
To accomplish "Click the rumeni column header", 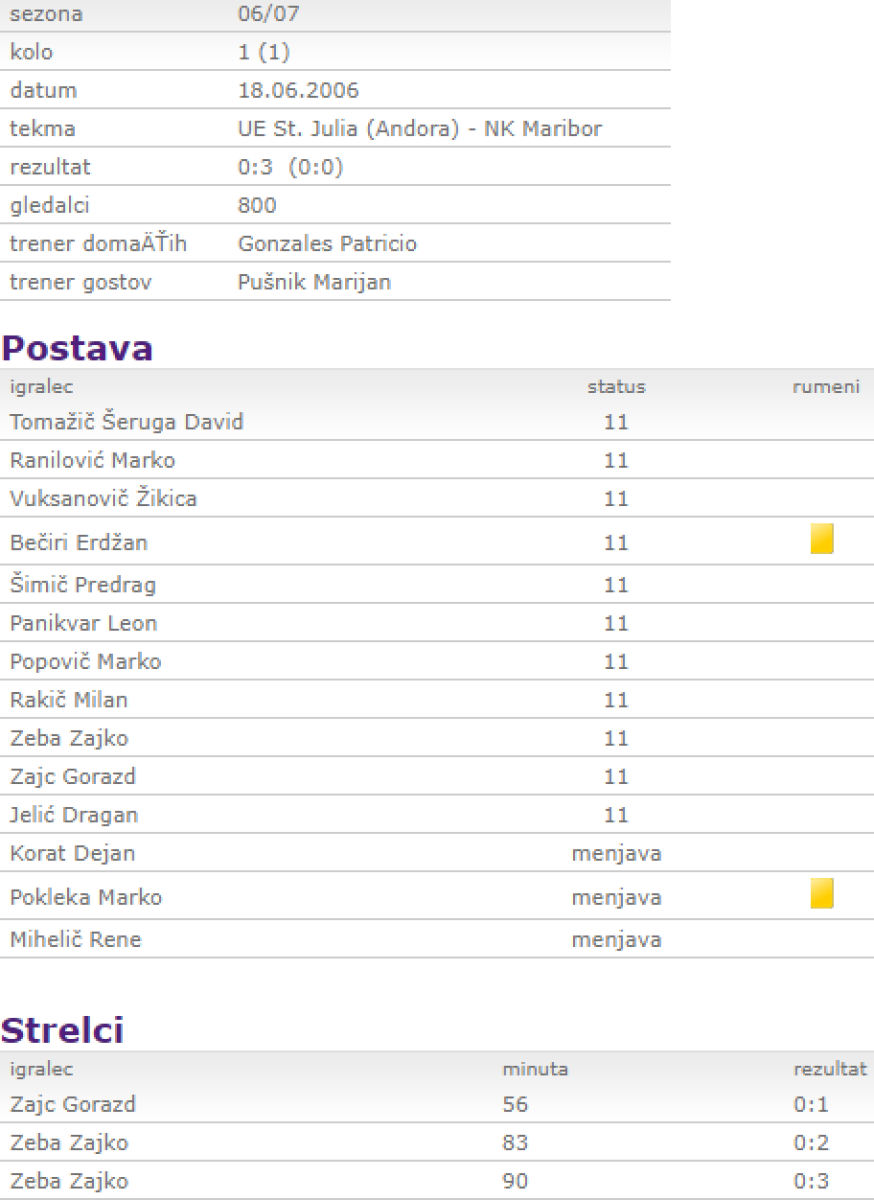I will pos(826,387).
